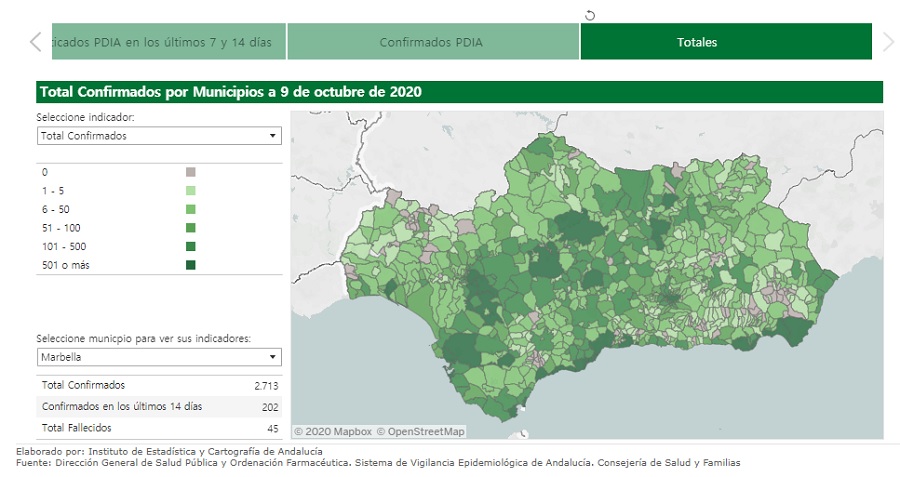Open the 'PDIA en los últimos 7 y 14 días' tab

pos(169,41)
